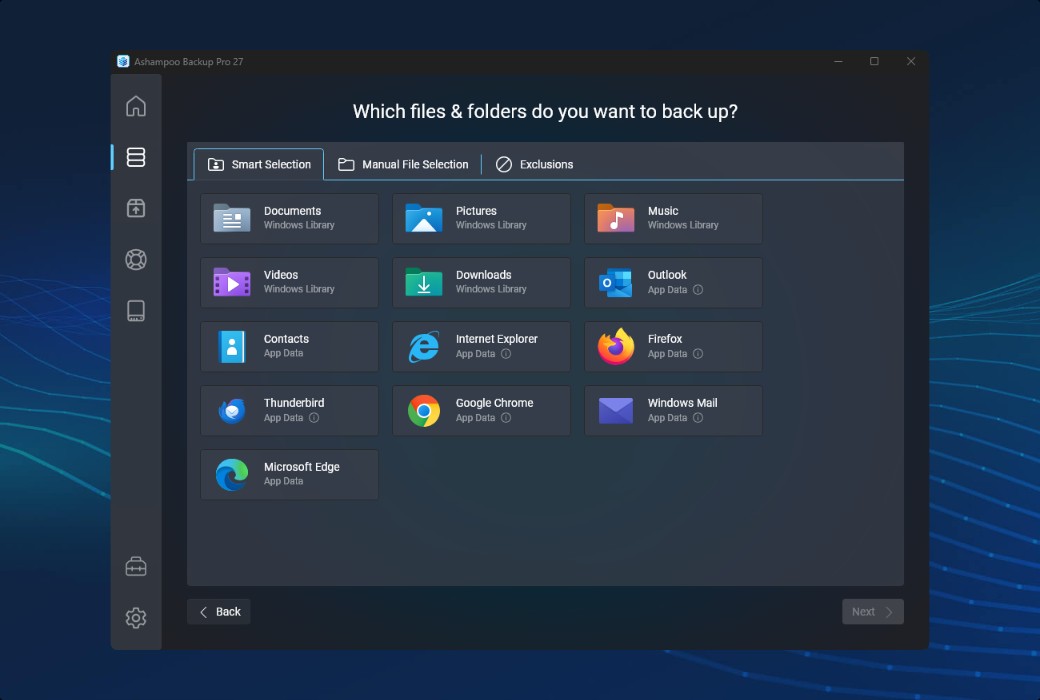This screenshot has height=700, width=1040.
Task: Pick the Downloads Windows Library tile
Action: coord(481,282)
